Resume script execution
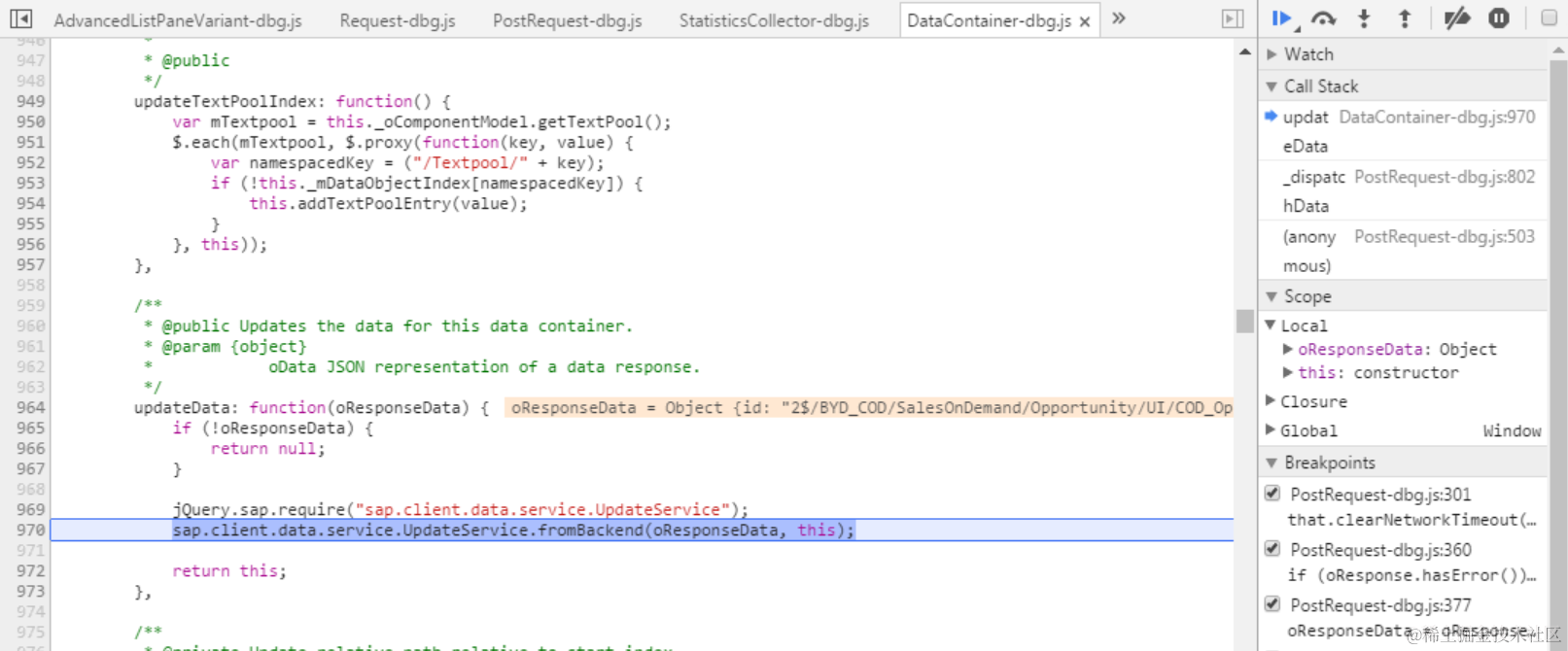 tap(1282, 18)
